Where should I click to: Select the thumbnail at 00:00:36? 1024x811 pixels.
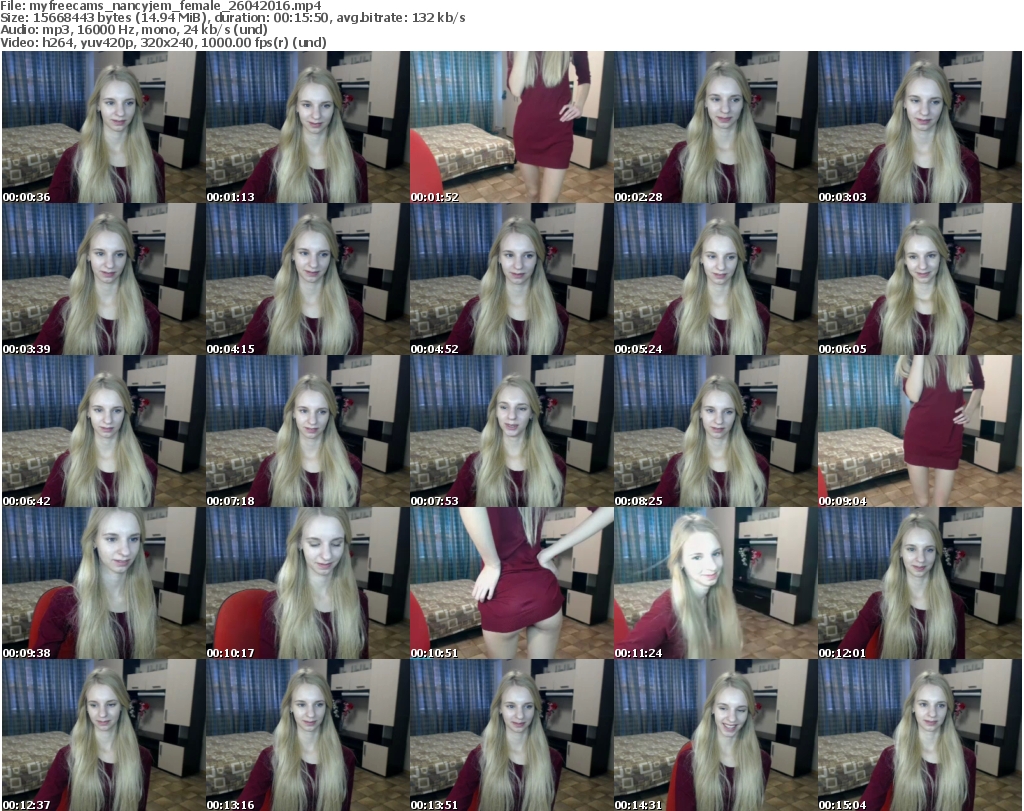coord(104,127)
